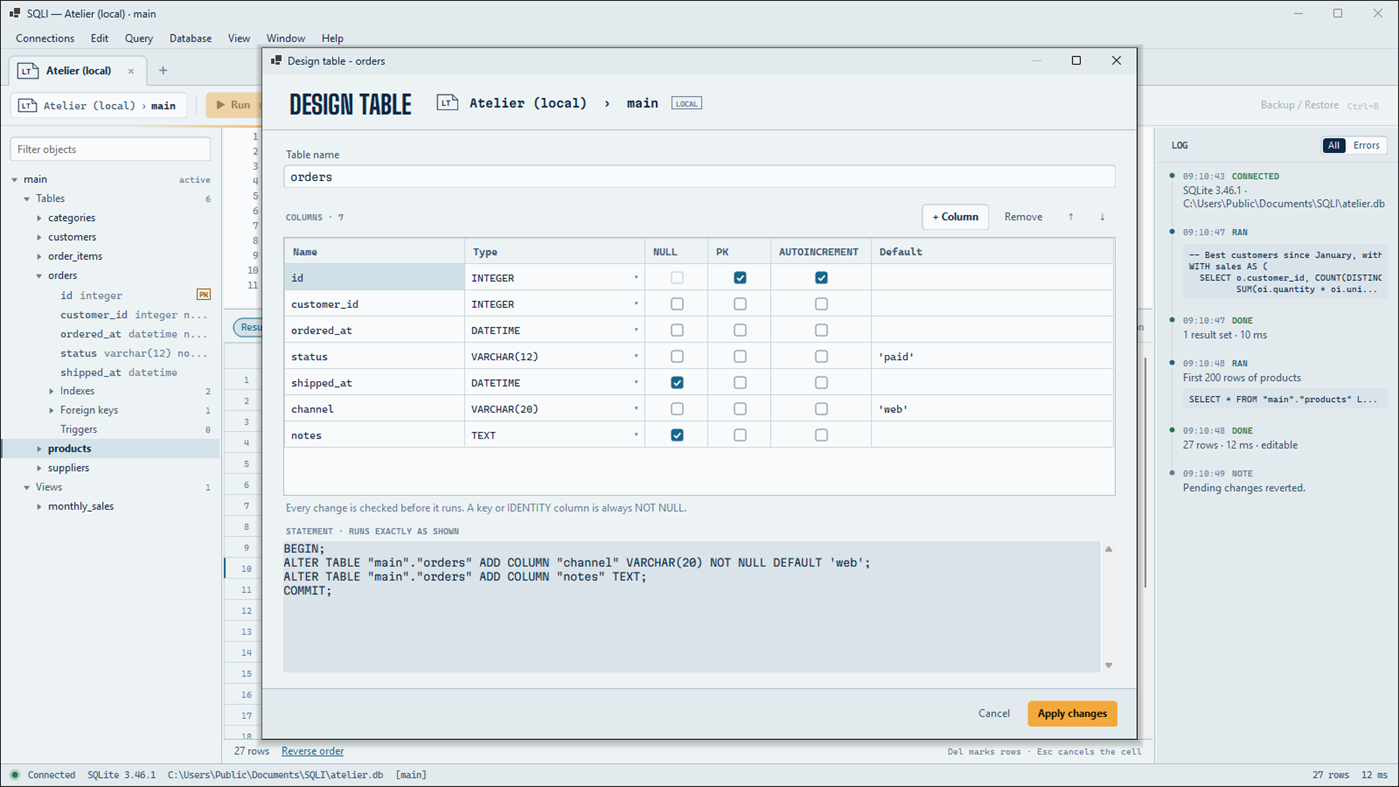Select the ordered_at column name cell
The height and width of the screenshot is (787, 1399).
pos(374,330)
